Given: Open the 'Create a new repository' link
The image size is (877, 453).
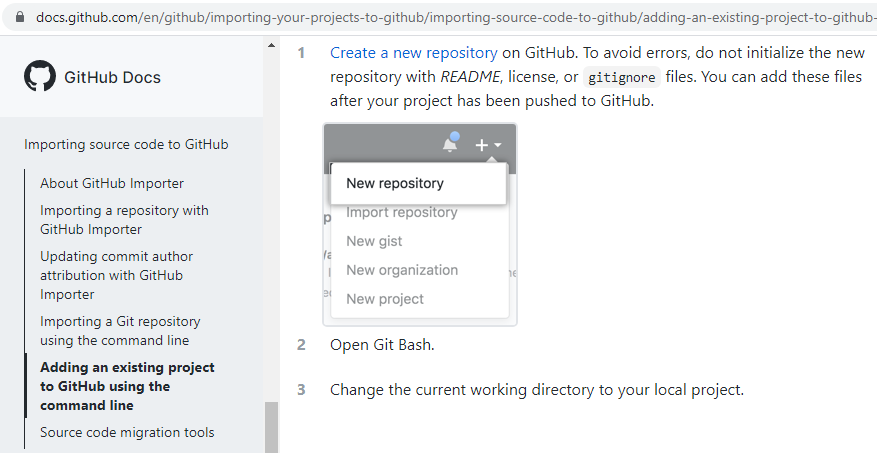Looking at the screenshot, I should click(x=413, y=52).
